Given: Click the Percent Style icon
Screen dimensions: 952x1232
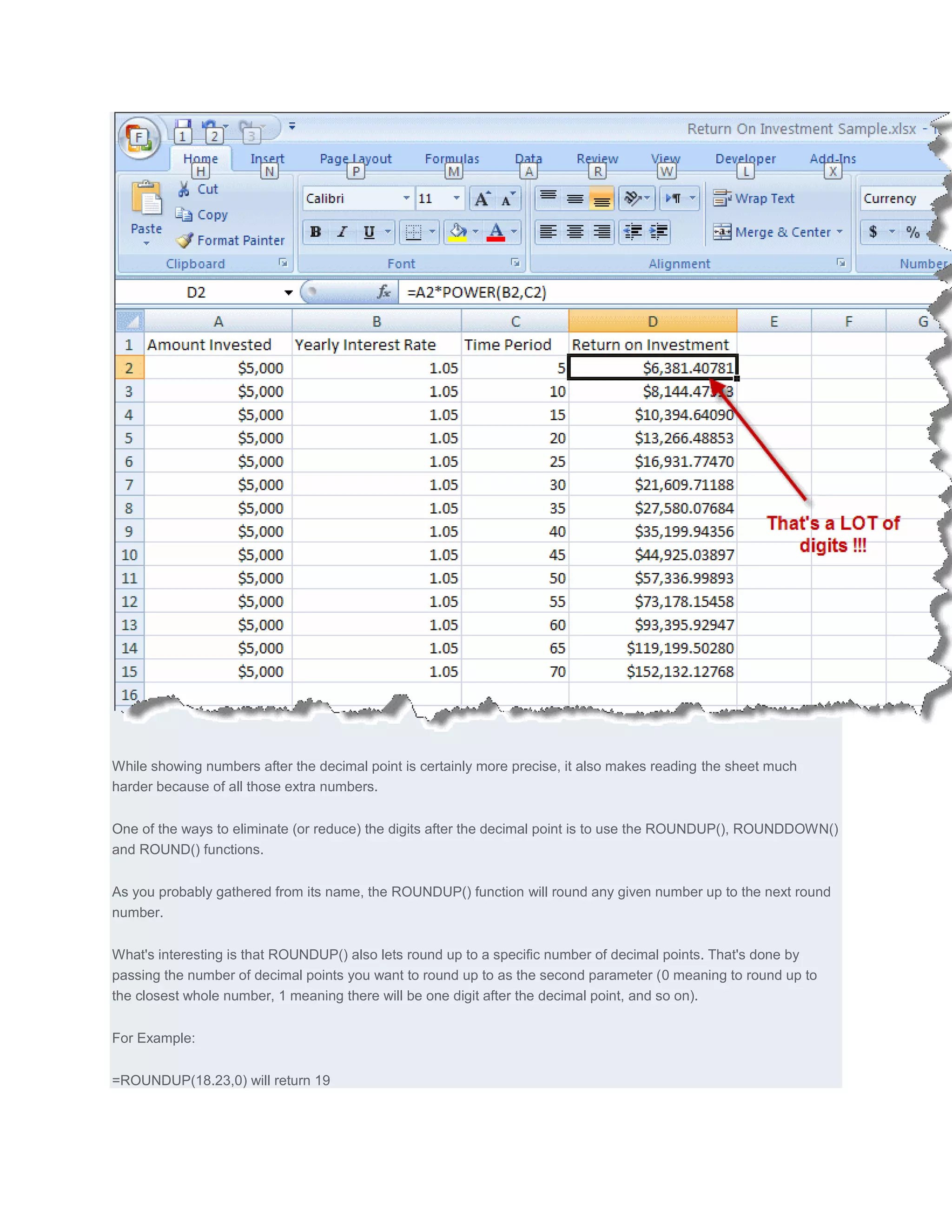Looking at the screenshot, I should tap(912, 232).
